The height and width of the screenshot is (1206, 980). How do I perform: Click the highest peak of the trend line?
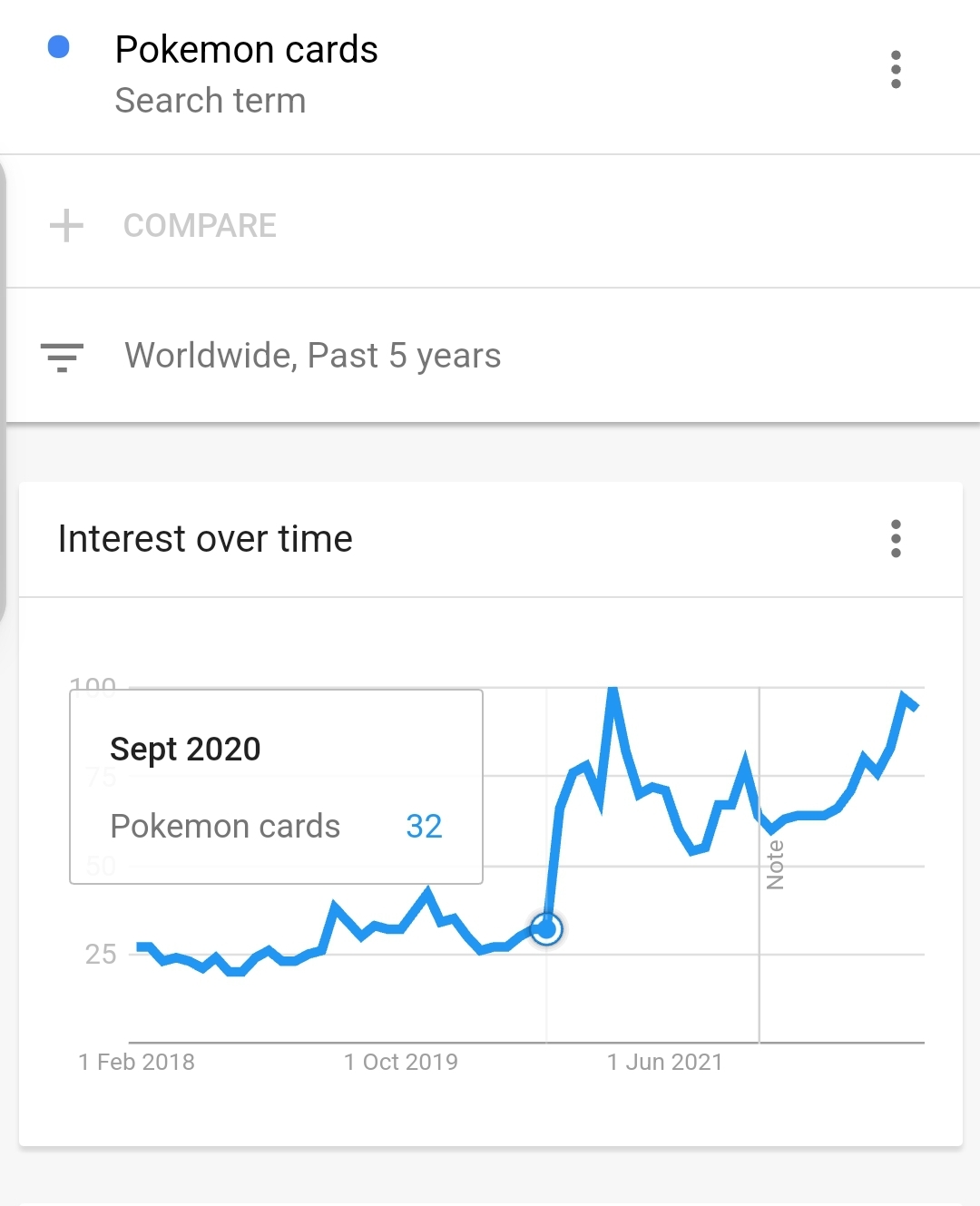coord(613,692)
